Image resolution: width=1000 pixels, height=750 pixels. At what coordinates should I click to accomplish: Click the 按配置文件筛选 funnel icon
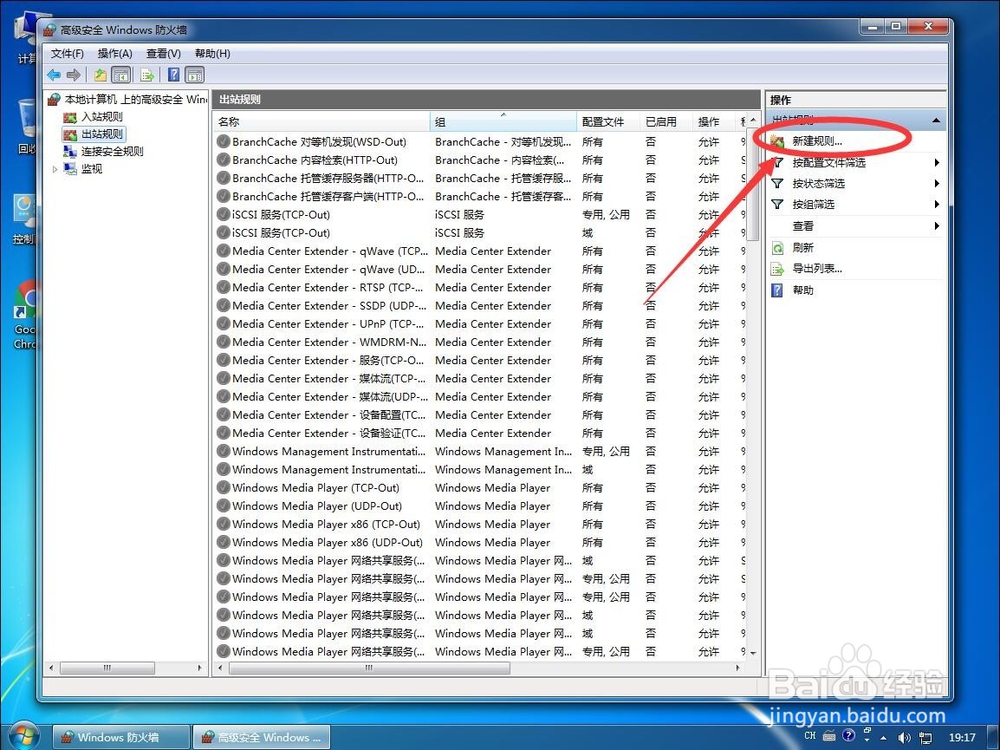coord(777,162)
